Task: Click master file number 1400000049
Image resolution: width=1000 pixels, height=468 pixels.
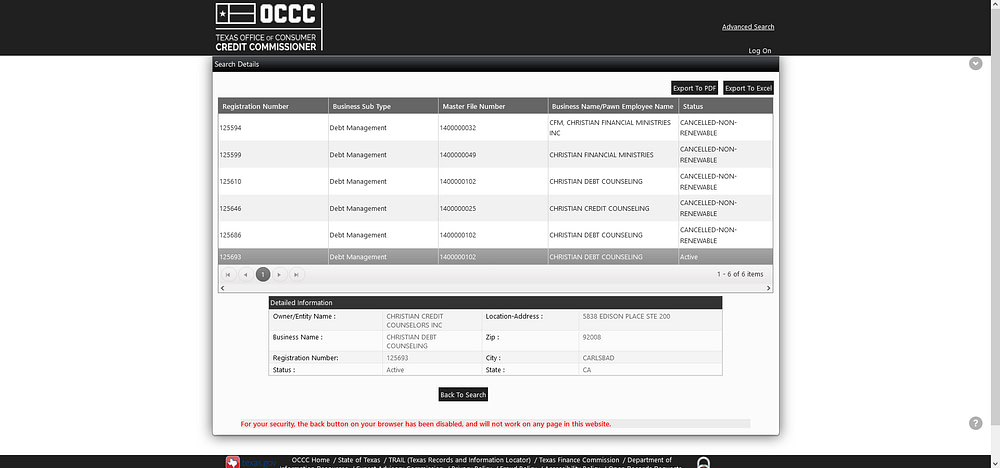Action: pos(458,155)
